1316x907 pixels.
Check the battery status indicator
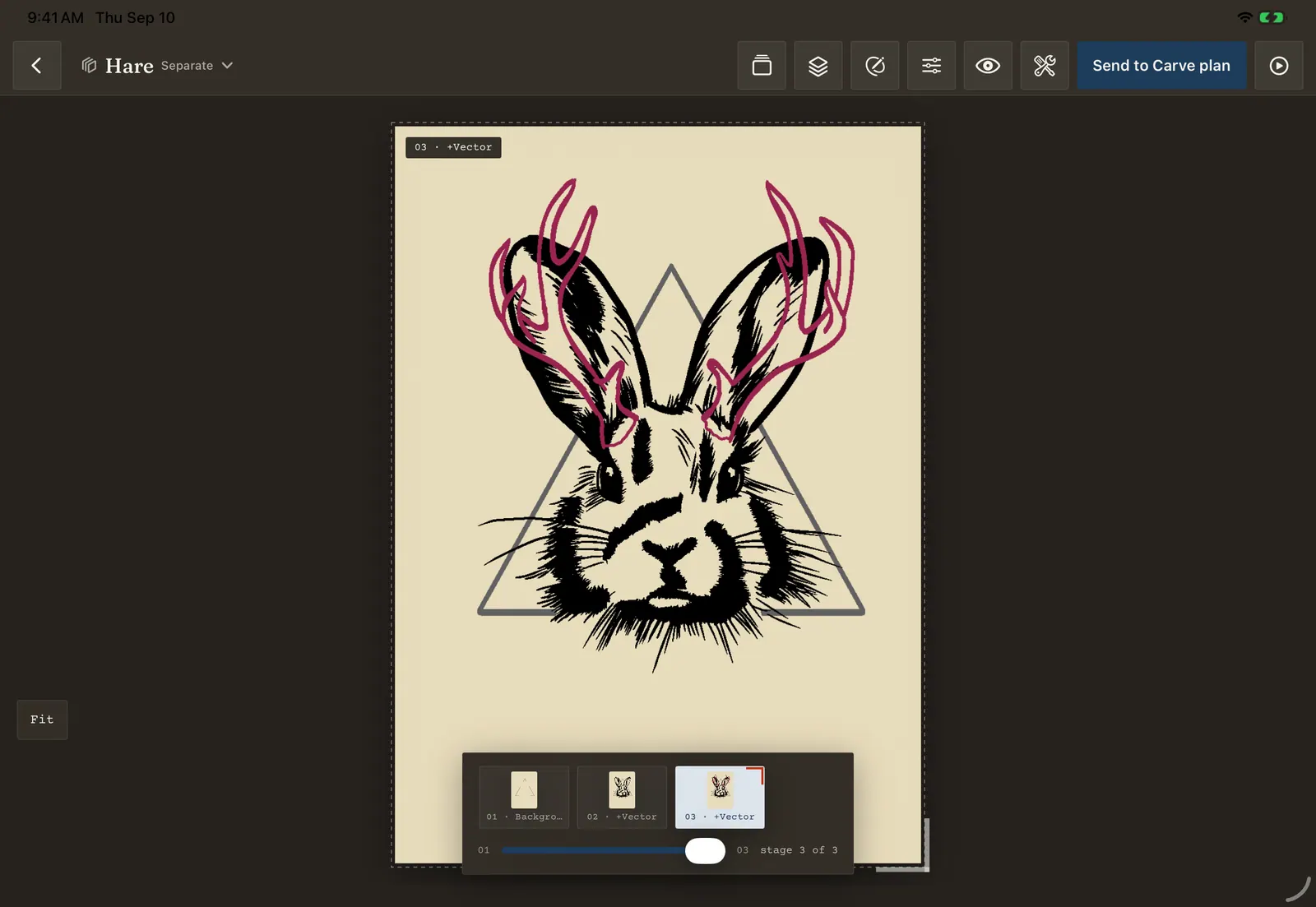click(x=1271, y=17)
